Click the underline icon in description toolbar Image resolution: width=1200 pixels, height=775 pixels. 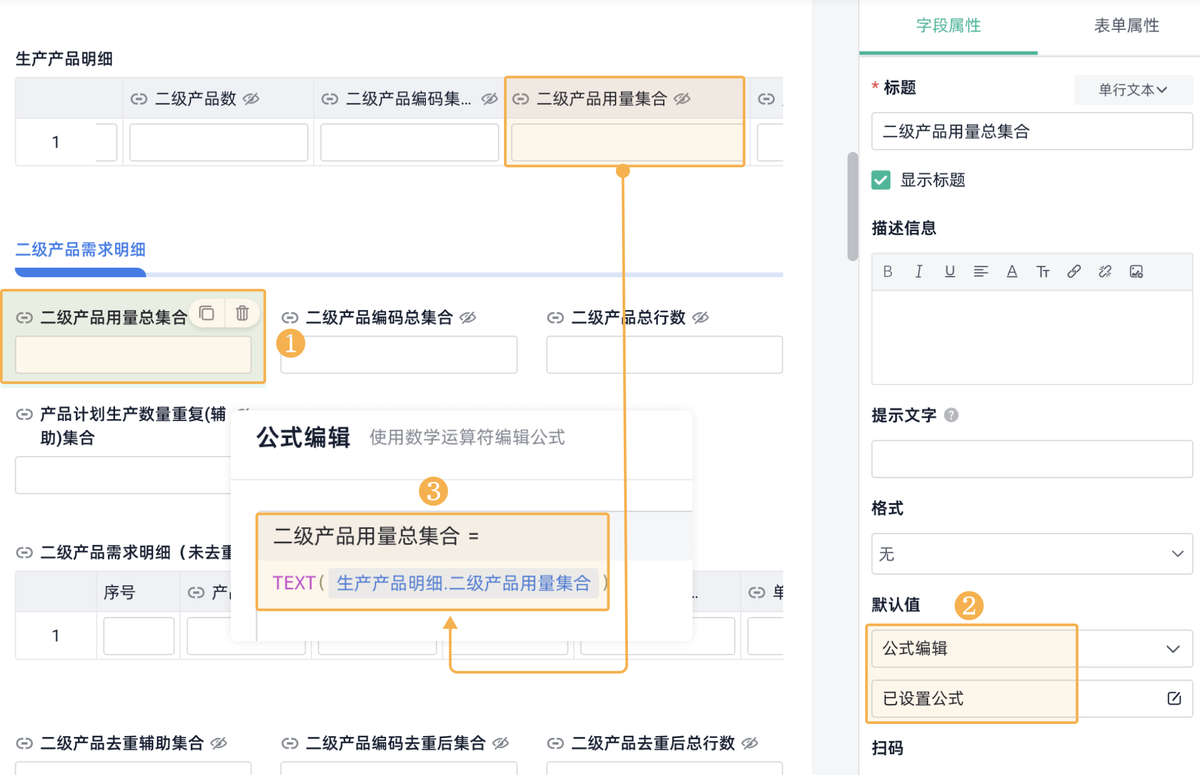coord(949,271)
